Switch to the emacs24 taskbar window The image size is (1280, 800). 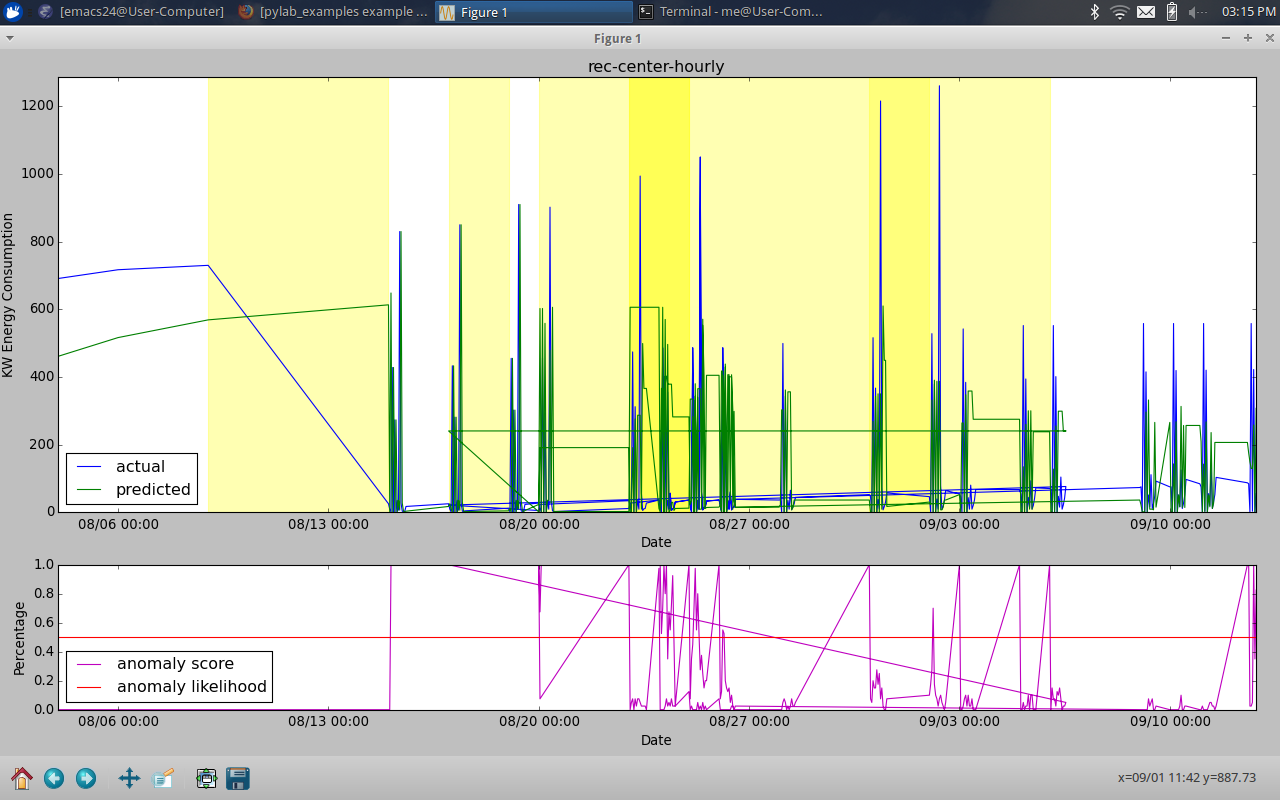131,12
